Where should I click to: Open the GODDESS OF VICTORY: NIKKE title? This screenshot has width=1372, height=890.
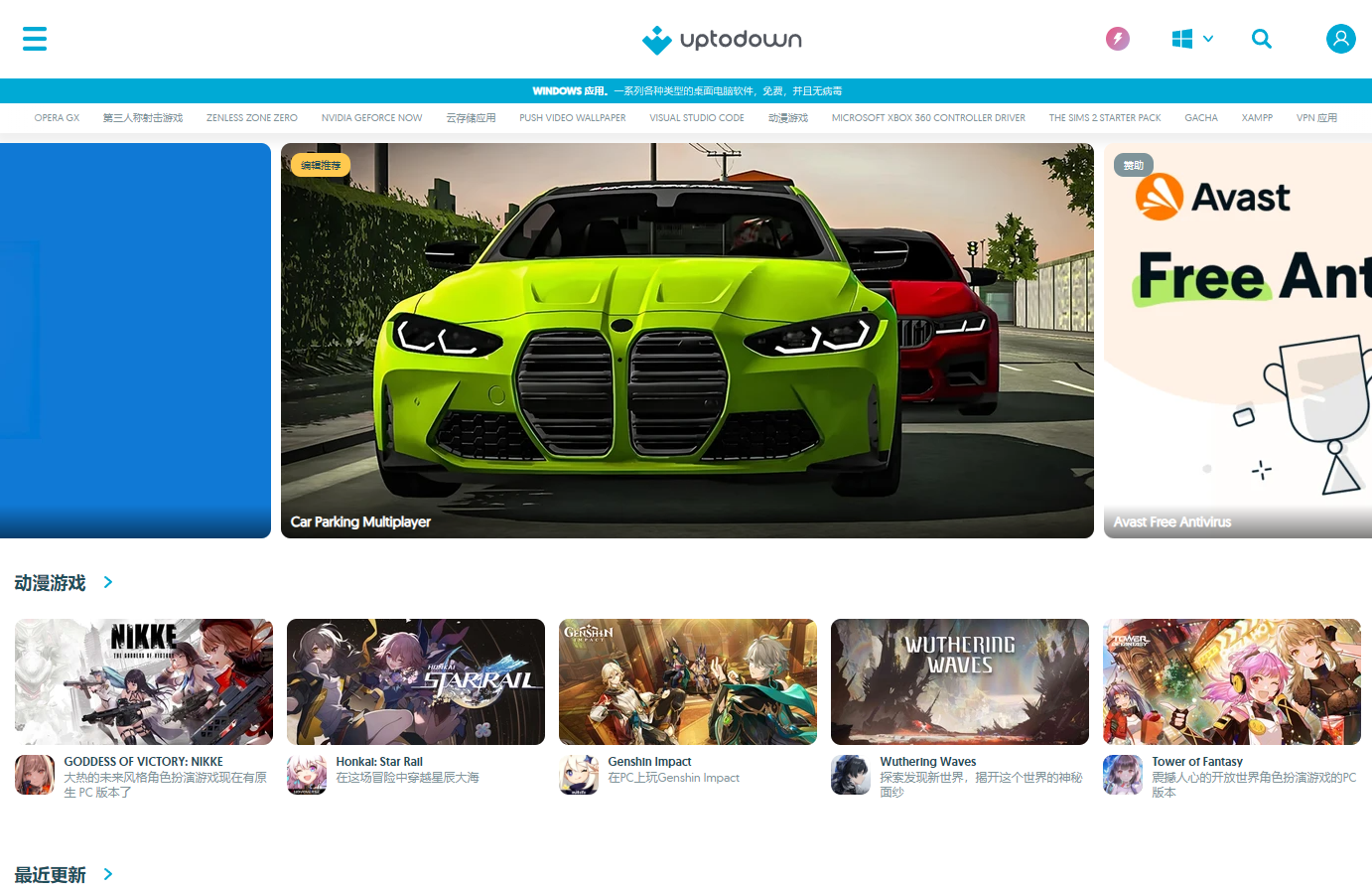(144, 762)
